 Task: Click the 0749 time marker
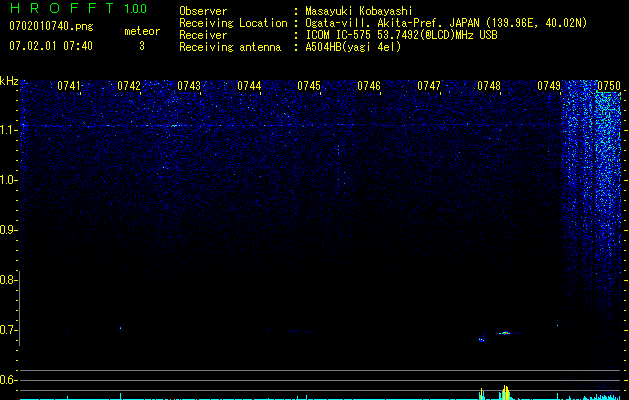pos(549,86)
